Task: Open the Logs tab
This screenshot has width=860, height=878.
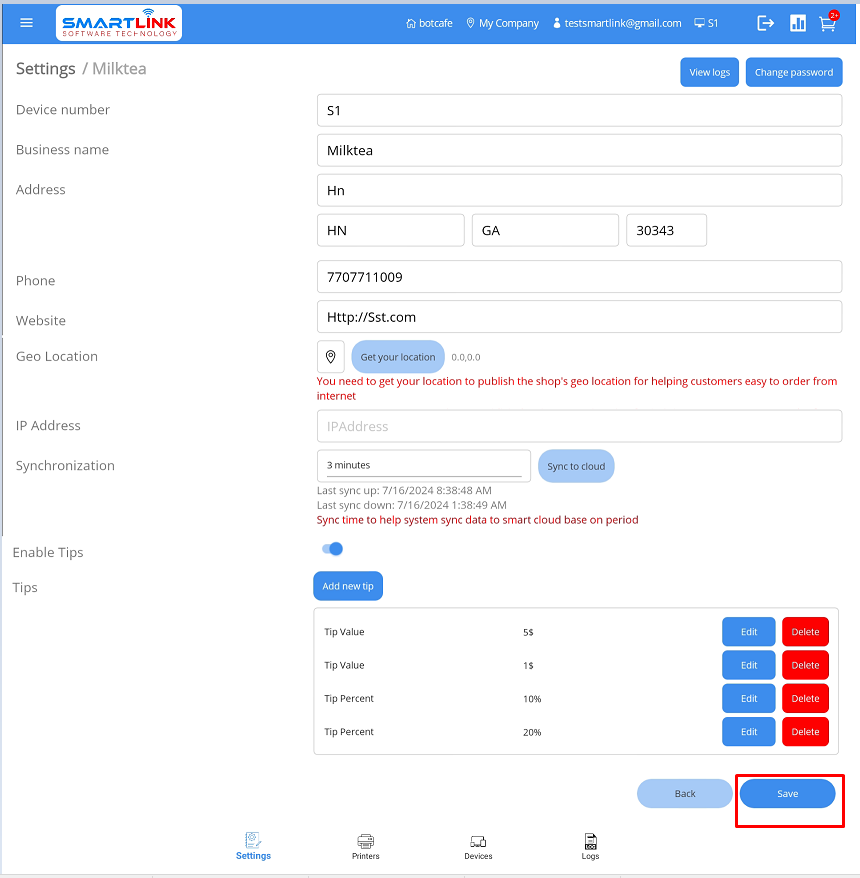Action: (591, 846)
